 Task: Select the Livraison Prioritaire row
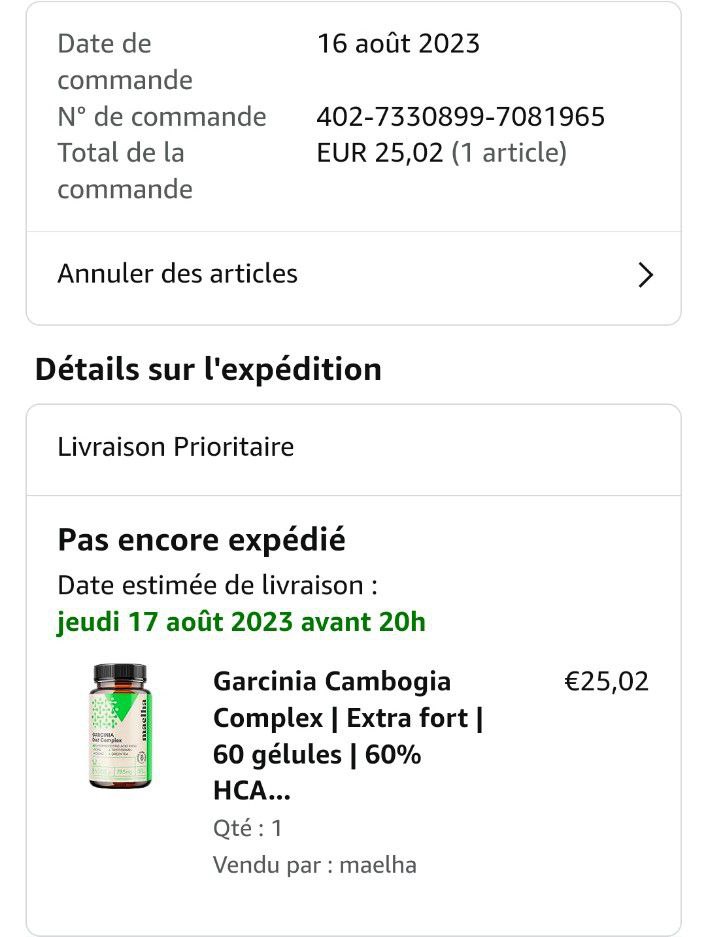pyautogui.click(x=176, y=447)
